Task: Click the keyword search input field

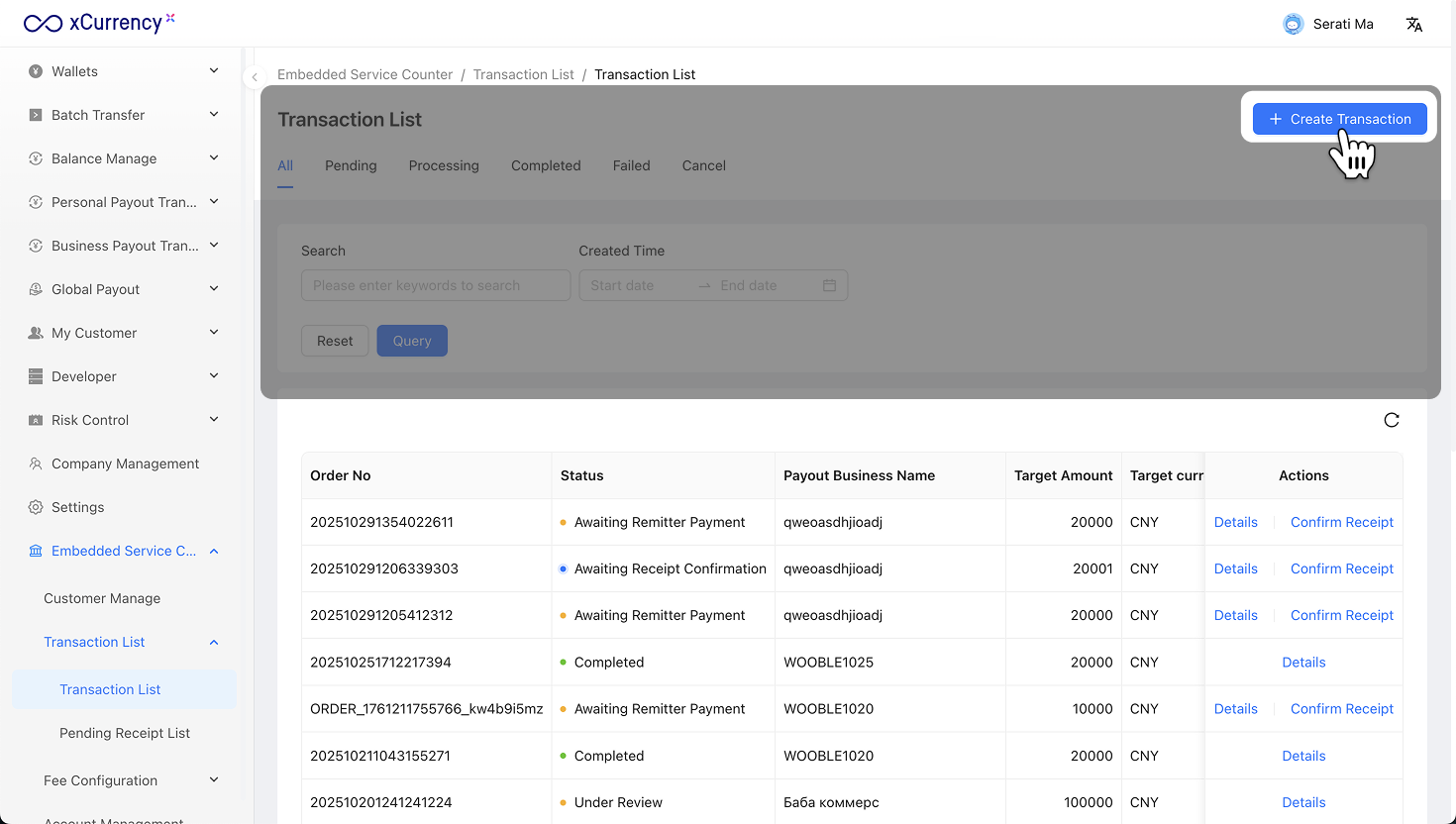Action: [436, 285]
